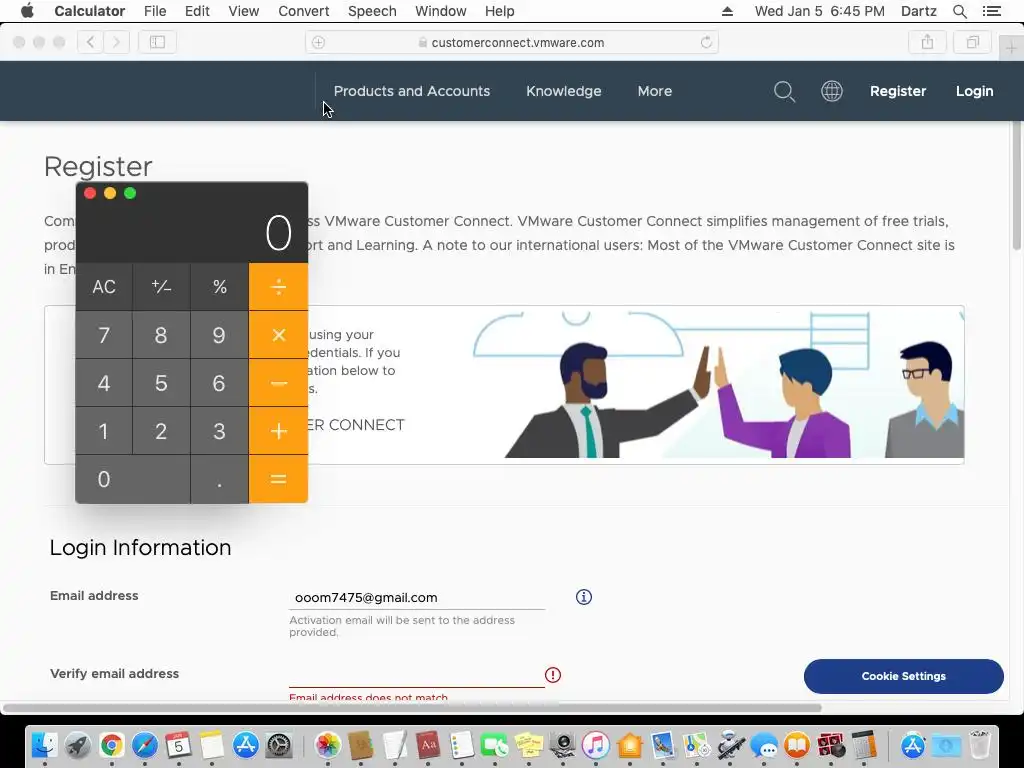Open Finder from the Dock

point(44,745)
